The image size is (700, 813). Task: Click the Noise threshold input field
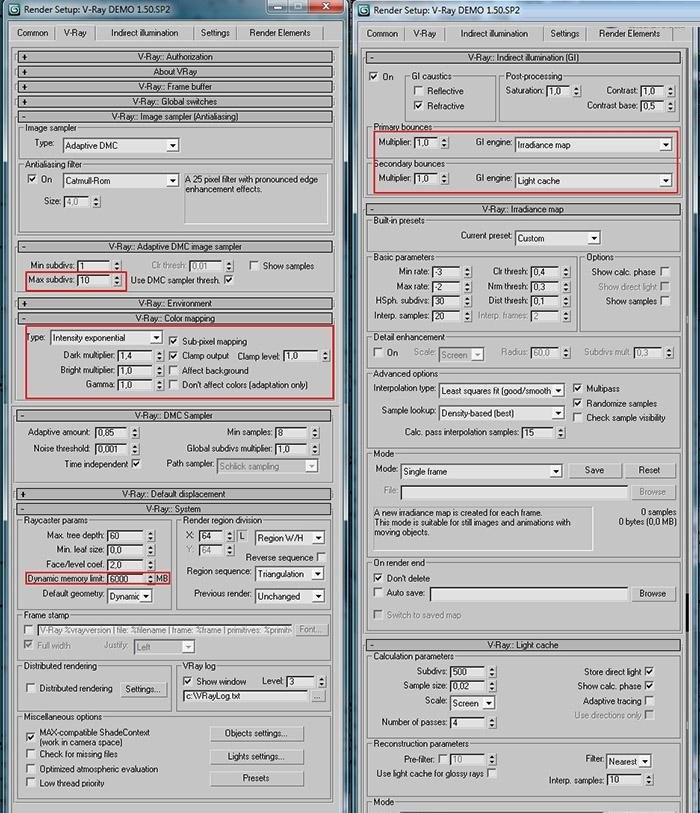111,449
